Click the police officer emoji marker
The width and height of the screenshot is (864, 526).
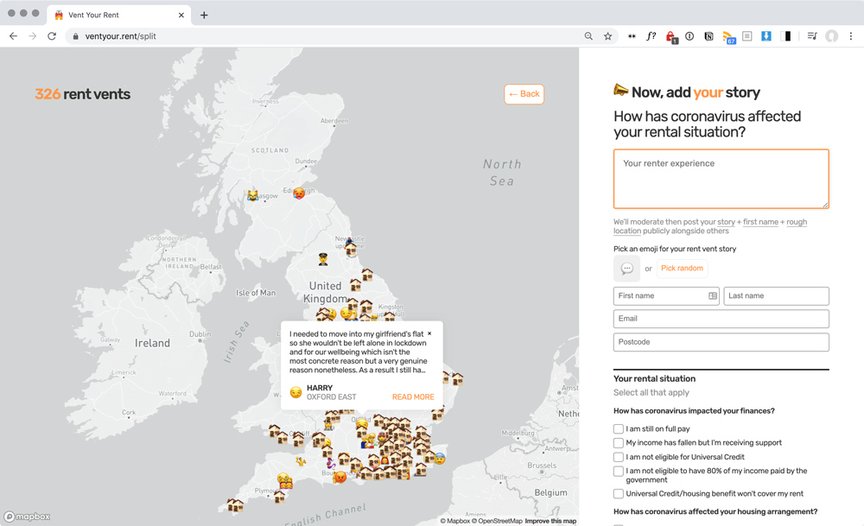click(323, 259)
